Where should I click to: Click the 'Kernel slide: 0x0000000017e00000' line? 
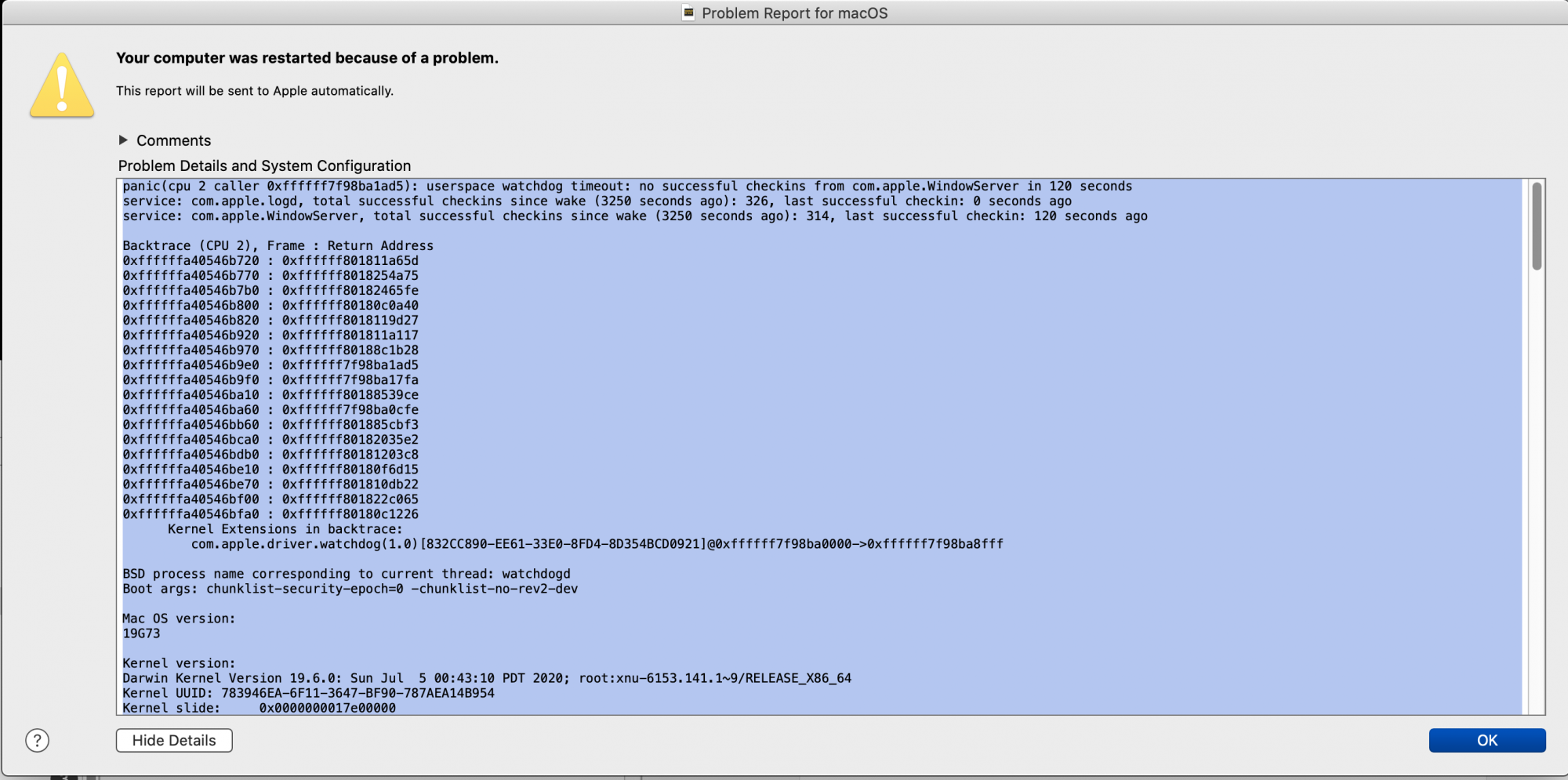[259, 708]
